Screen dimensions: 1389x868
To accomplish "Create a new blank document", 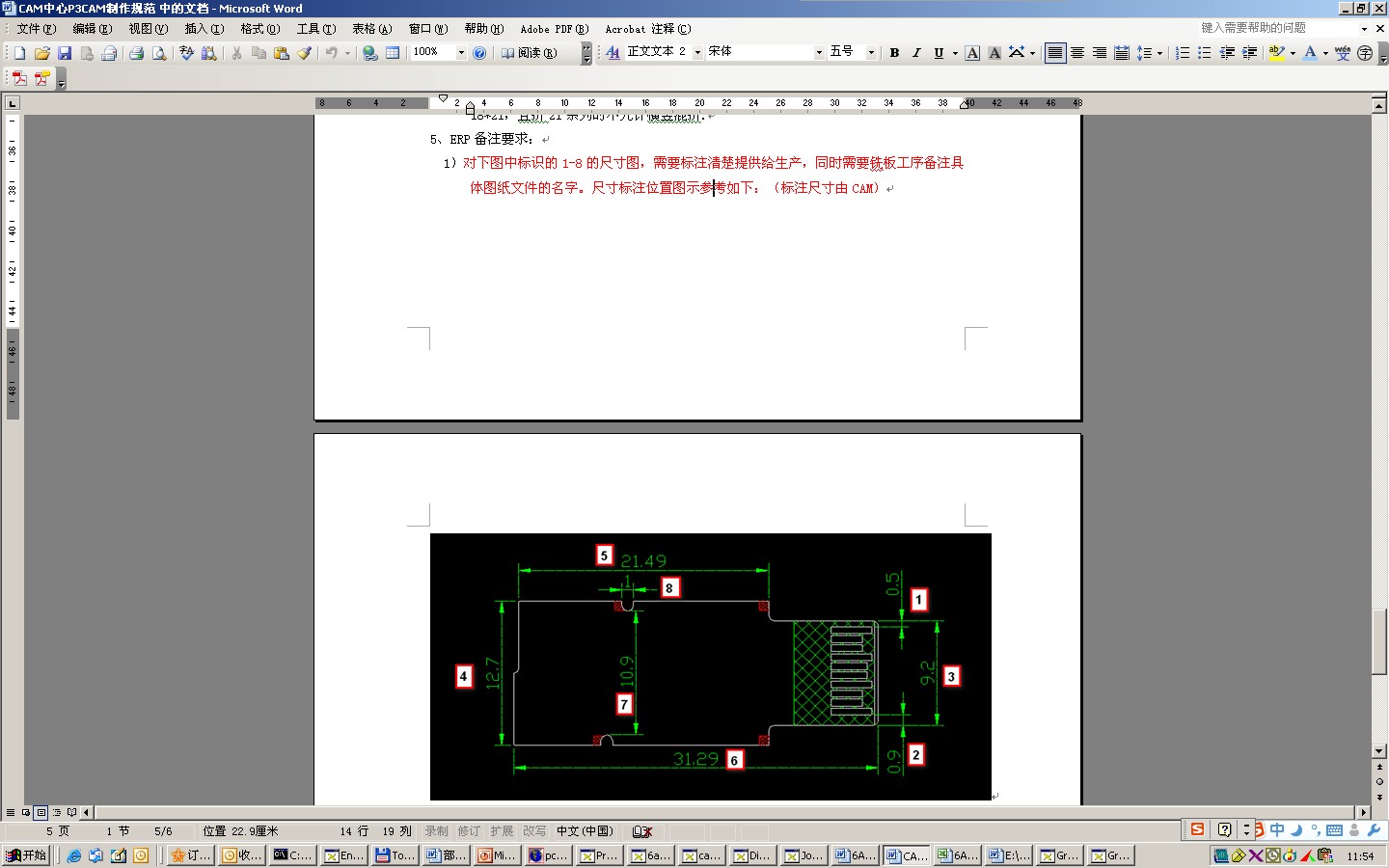I will [x=19, y=53].
